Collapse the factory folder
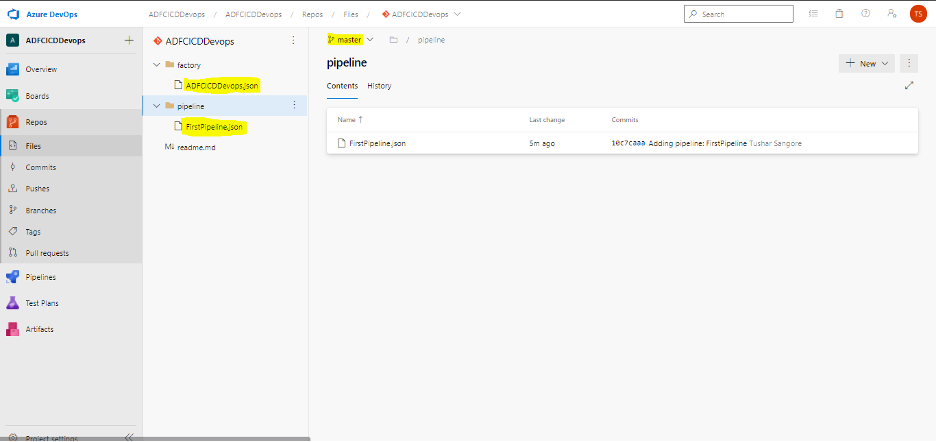This screenshot has height=442, width=936. coord(157,65)
